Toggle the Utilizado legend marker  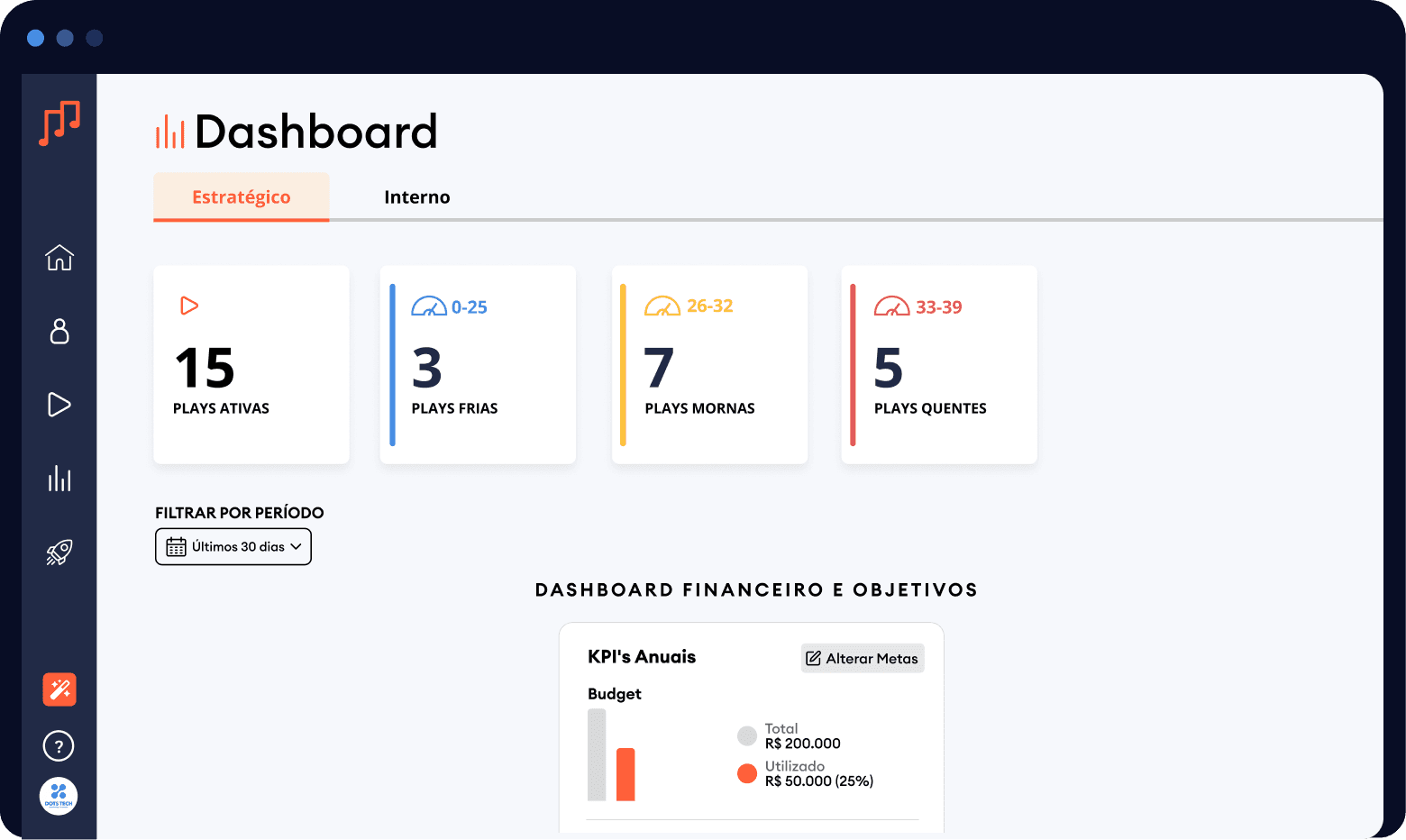pyautogui.click(x=747, y=773)
